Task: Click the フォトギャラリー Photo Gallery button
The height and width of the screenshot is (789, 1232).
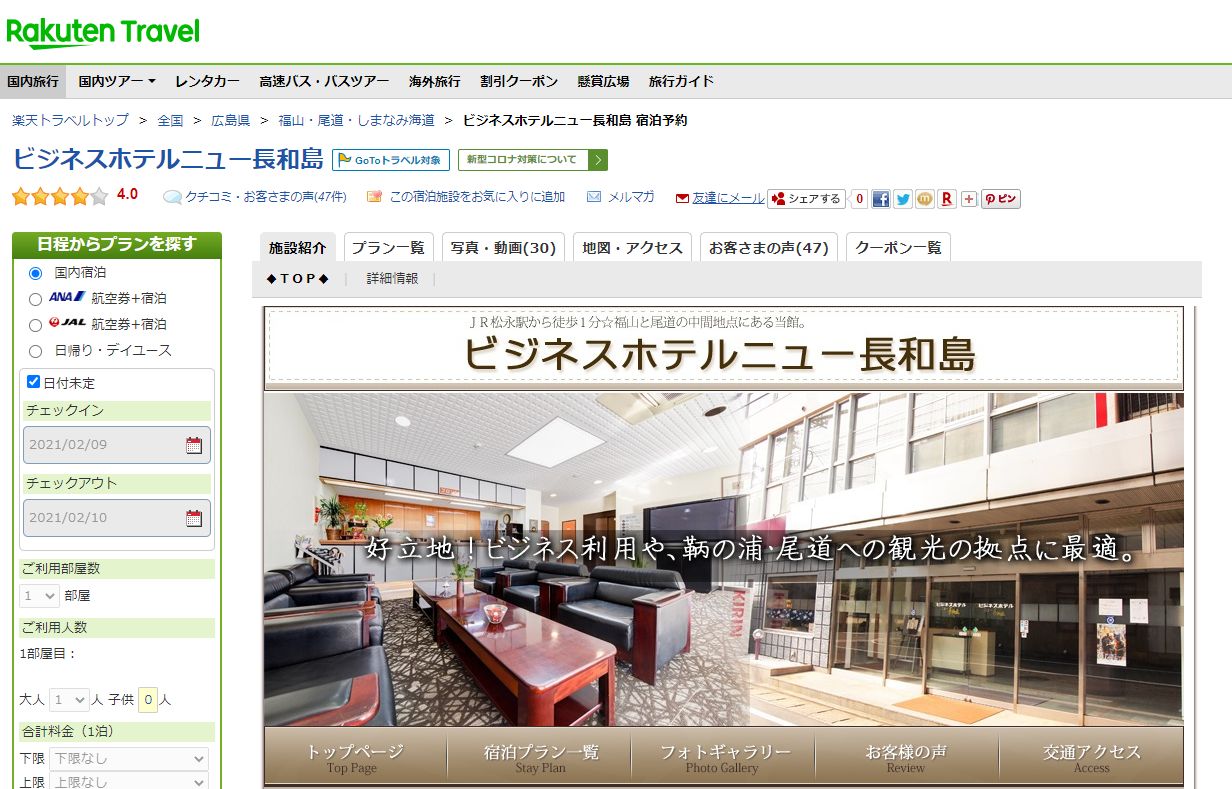Action: [x=723, y=758]
